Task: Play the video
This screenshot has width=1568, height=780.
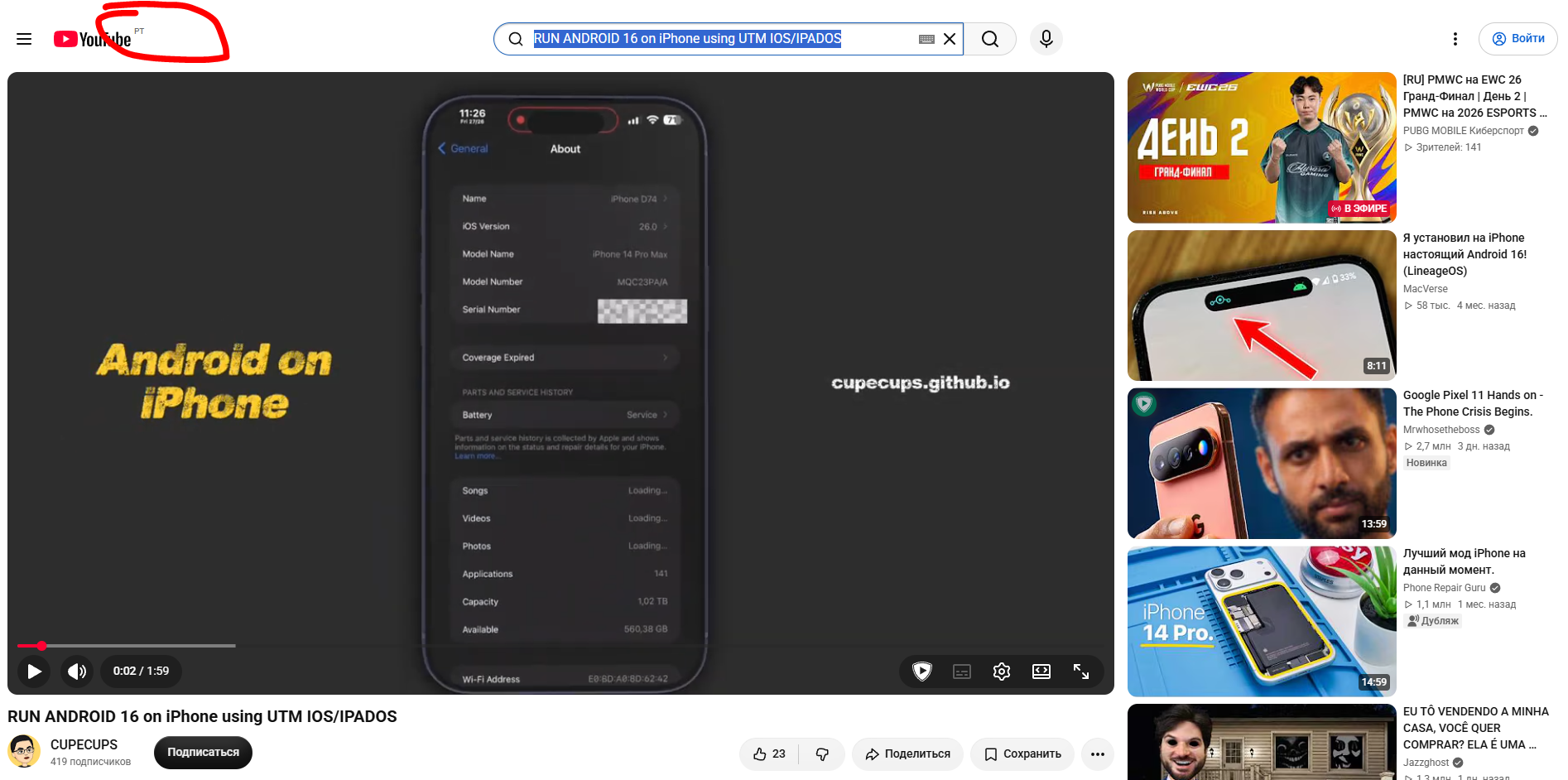Action: 34,671
